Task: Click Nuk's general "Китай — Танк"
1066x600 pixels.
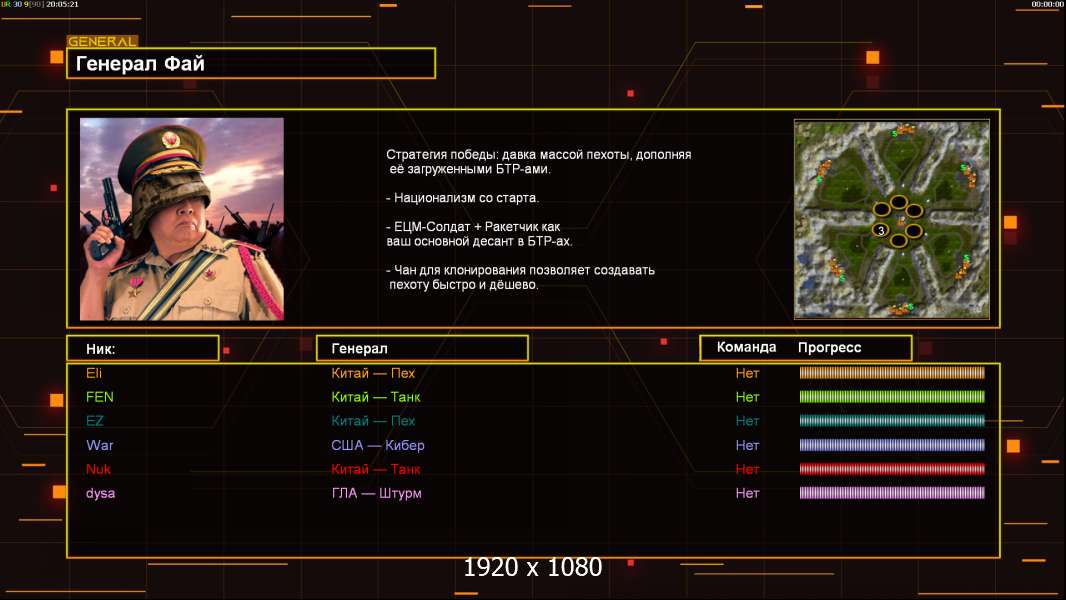Action: pos(376,469)
